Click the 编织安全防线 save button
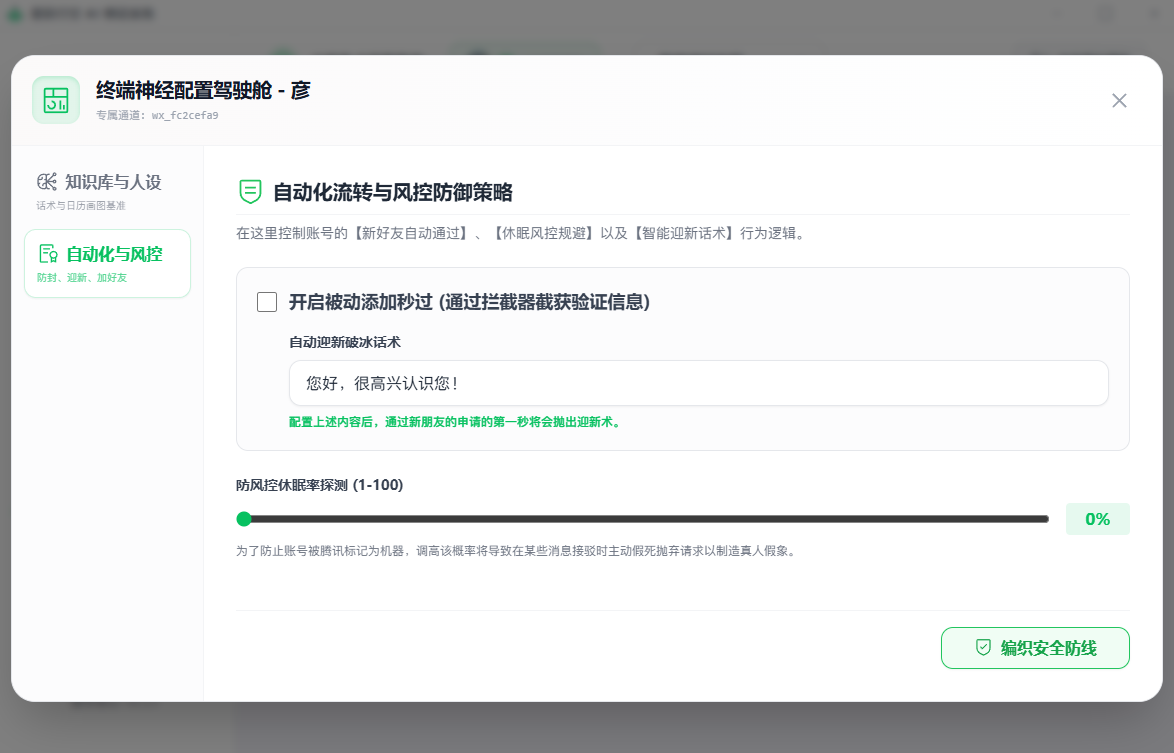The height and width of the screenshot is (753, 1174). click(1035, 647)
